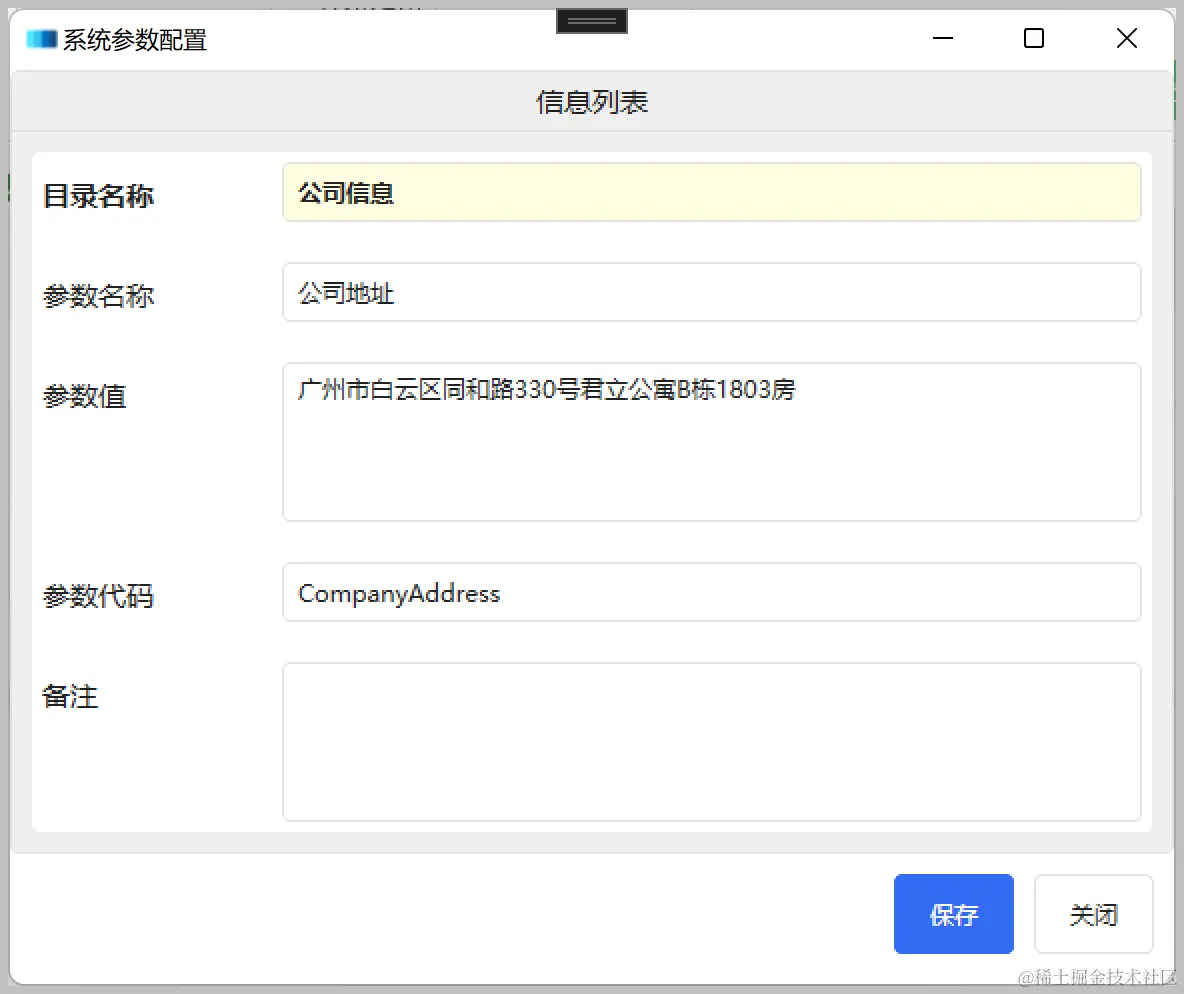Click the 目录名称 label

click(98, 196)
